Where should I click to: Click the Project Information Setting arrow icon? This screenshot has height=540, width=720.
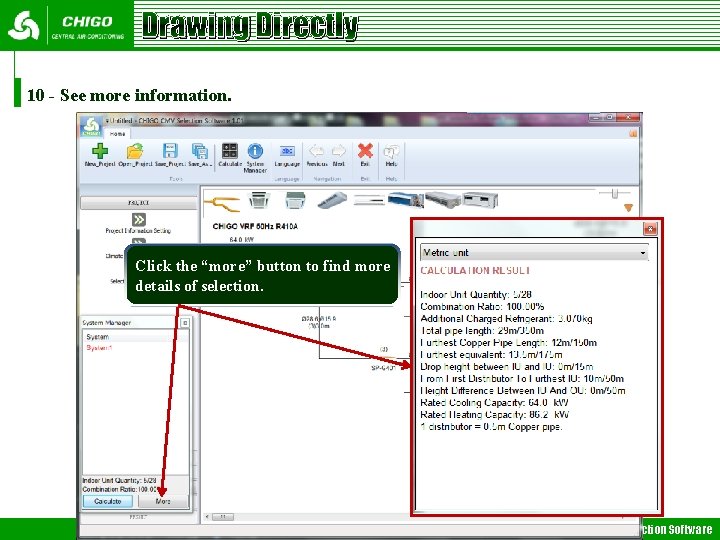tap(139, 219)
